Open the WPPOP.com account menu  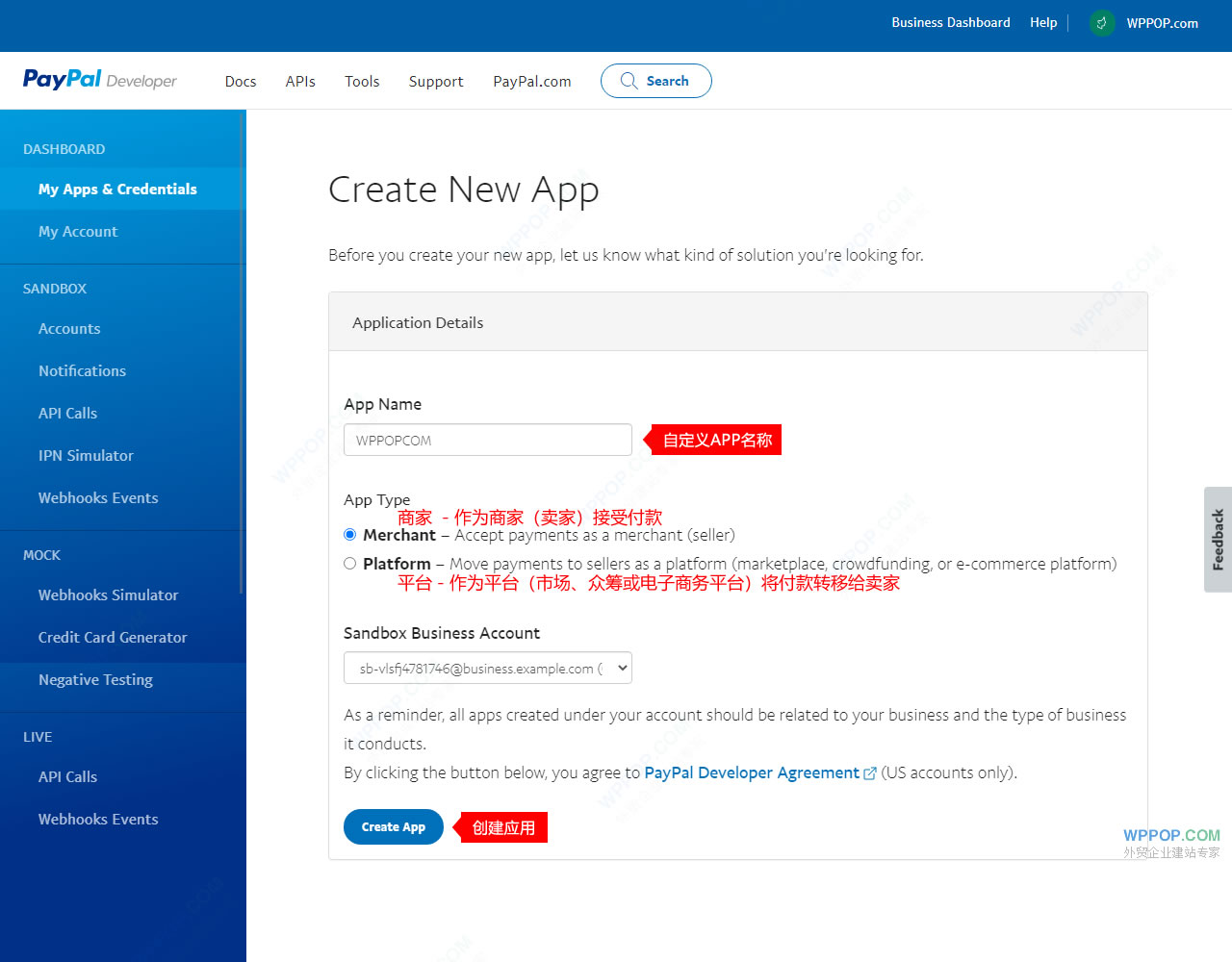(x=1162, y=23)
